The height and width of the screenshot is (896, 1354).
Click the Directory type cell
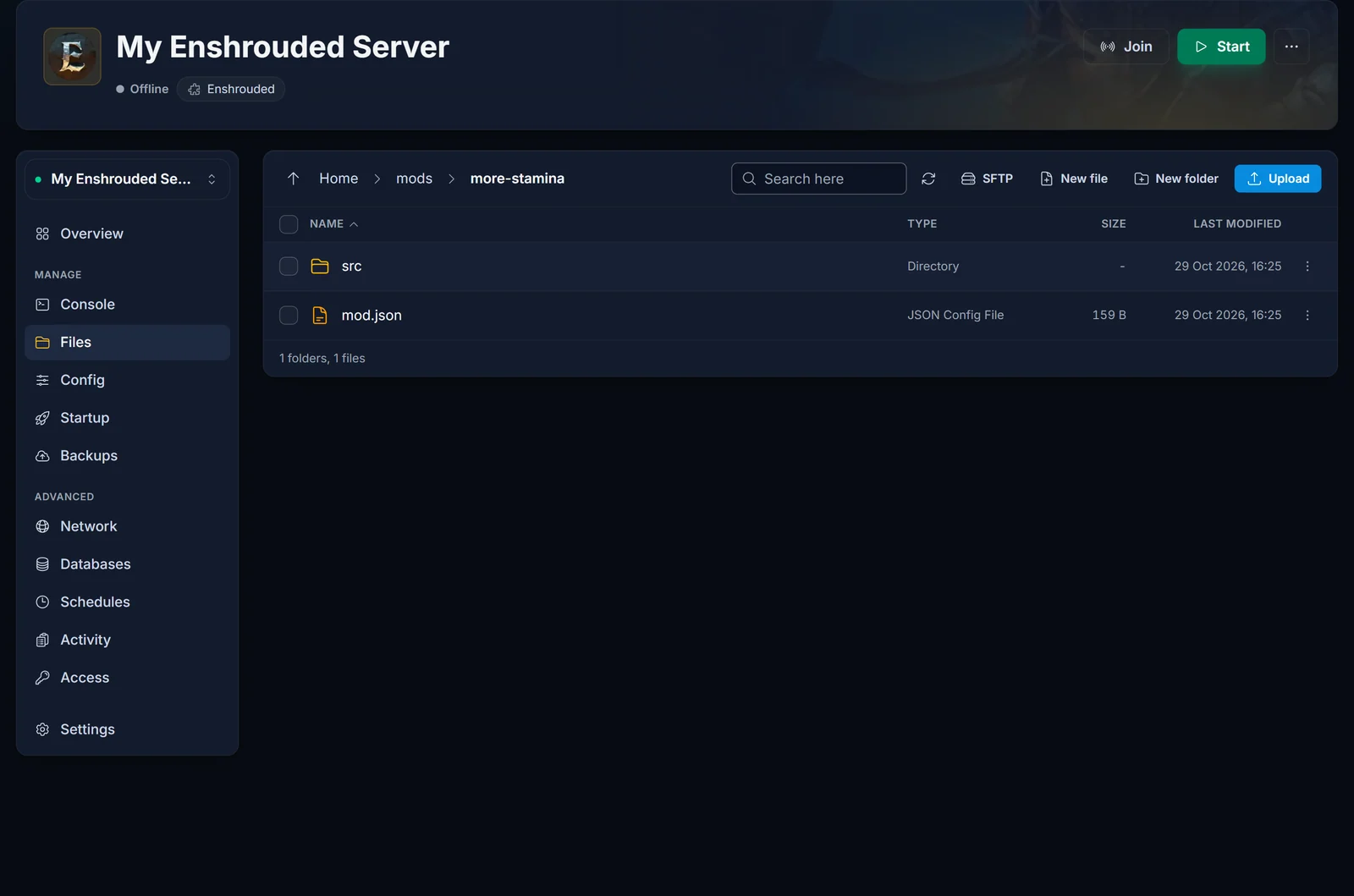[933, 267]
